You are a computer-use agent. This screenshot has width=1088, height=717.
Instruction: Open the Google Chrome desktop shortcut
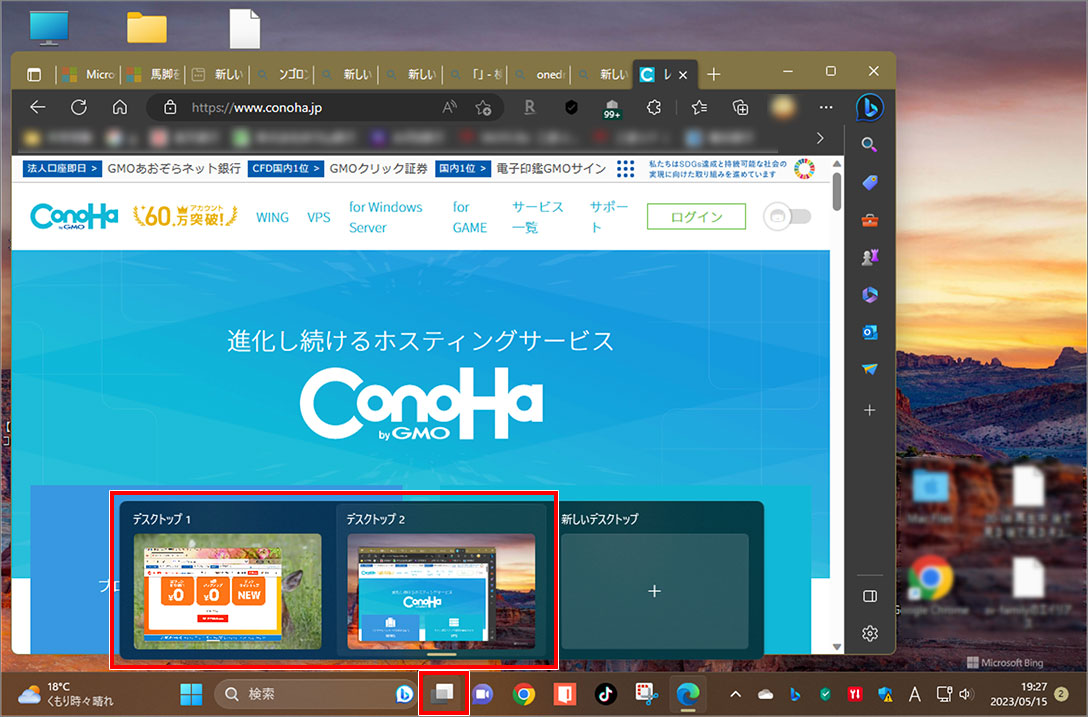[x=930, y=584]
